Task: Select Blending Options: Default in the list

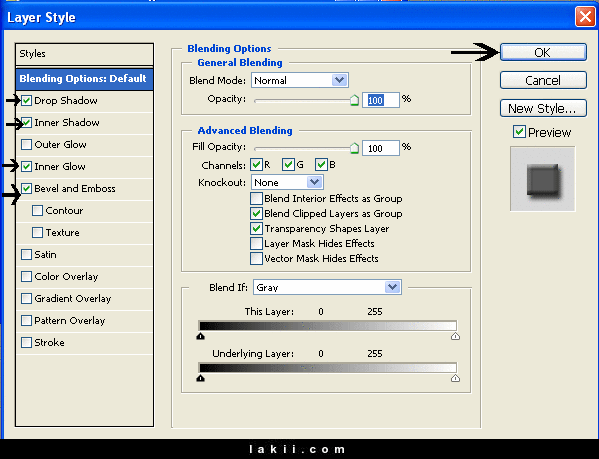Action: [84, 79]
